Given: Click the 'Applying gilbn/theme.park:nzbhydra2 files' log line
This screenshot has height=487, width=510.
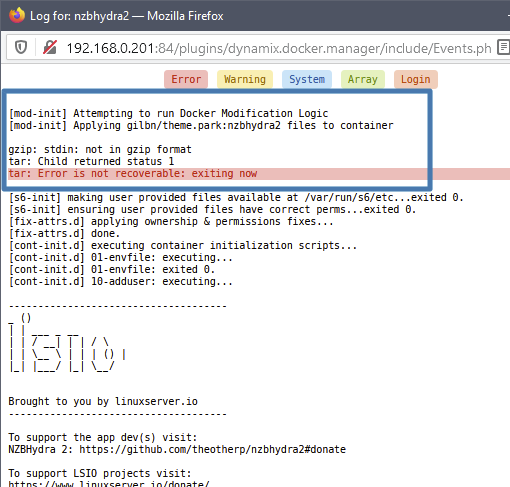Looking at the screenshot, I should pyautogui.click(x=201, y=125).
